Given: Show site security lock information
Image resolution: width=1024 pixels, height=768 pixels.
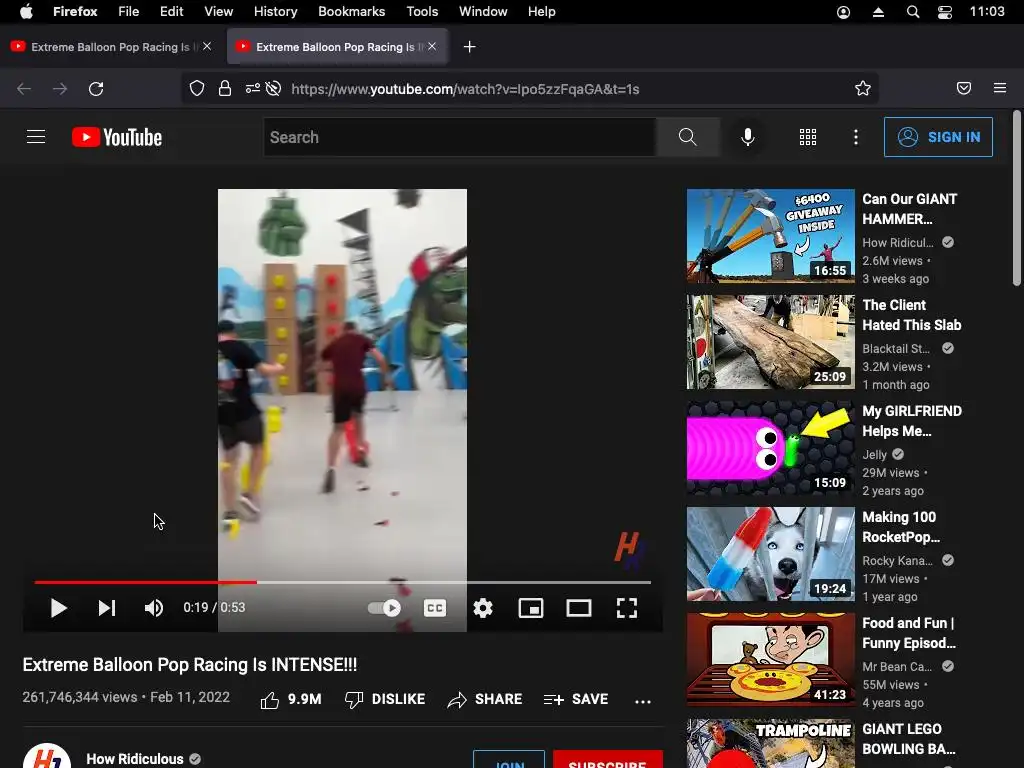Looking at the screenshot, I should pyautogui.click(x=225, y=89).
